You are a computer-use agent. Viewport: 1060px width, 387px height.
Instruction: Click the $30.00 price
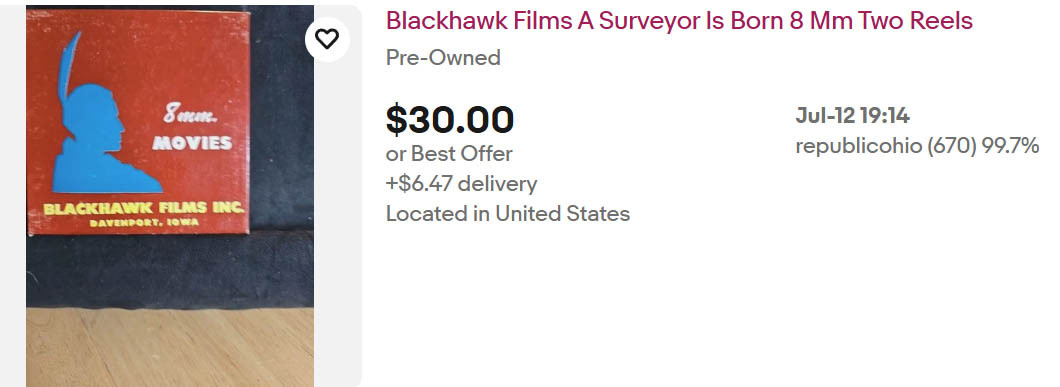tap(450, 119)
